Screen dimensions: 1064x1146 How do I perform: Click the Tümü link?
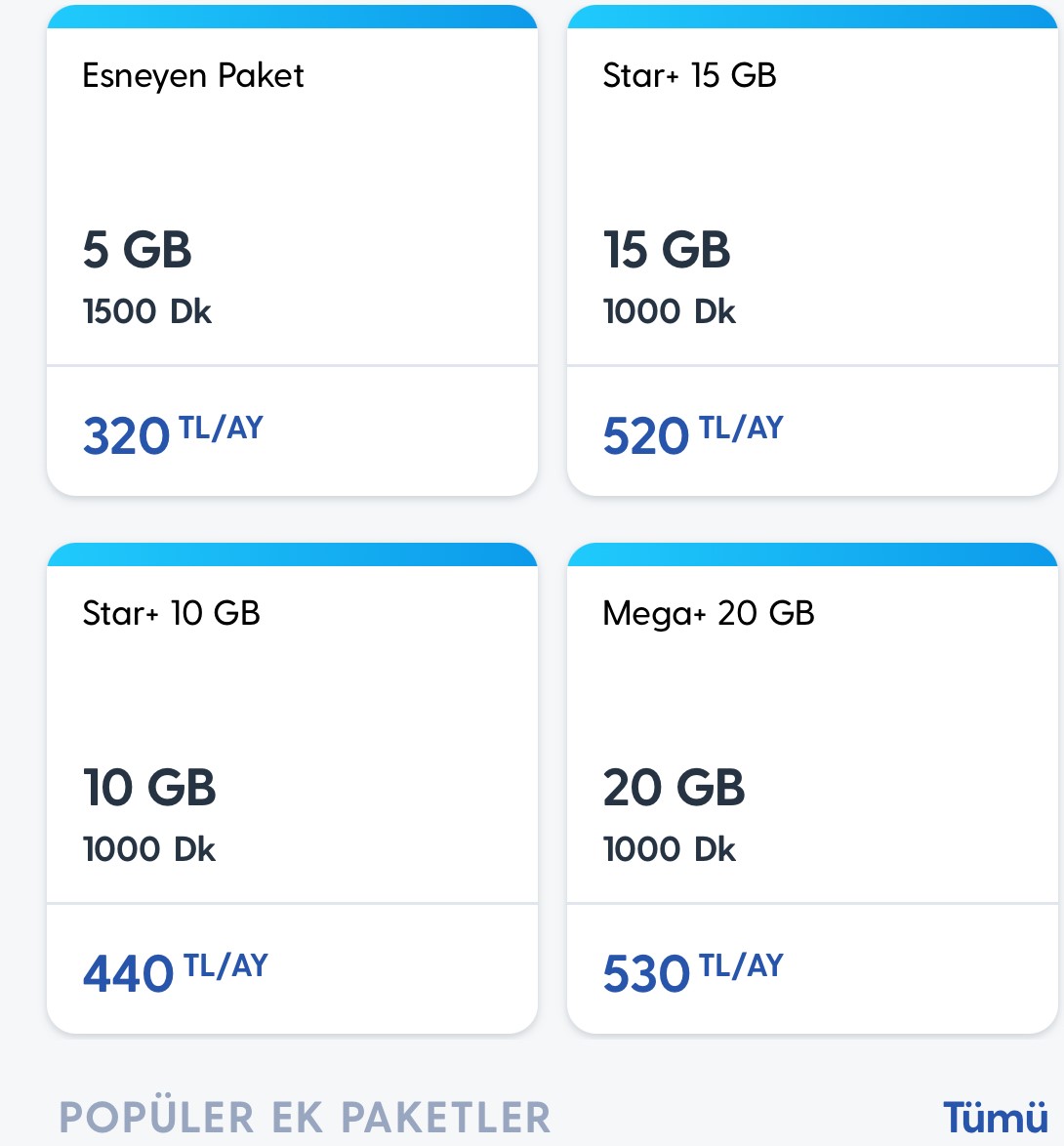click(996, 1117)
